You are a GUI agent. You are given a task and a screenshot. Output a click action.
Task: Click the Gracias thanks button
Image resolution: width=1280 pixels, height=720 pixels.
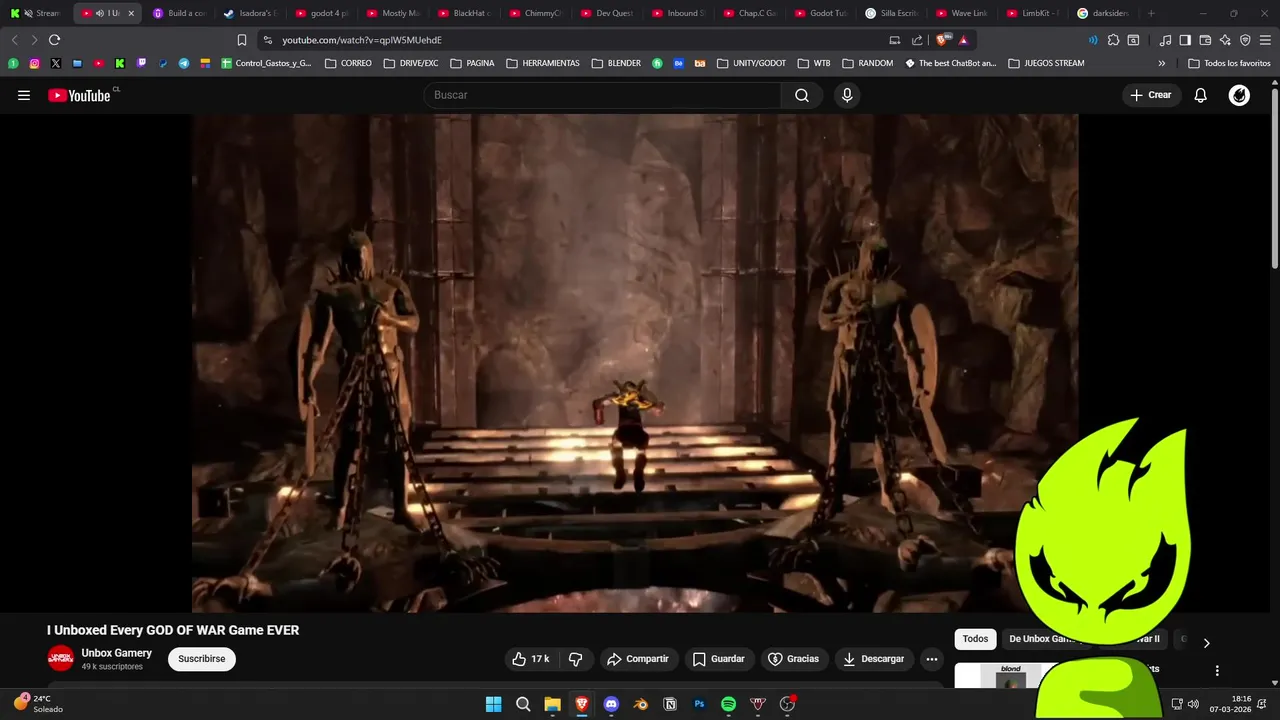(x=794, y=659)
